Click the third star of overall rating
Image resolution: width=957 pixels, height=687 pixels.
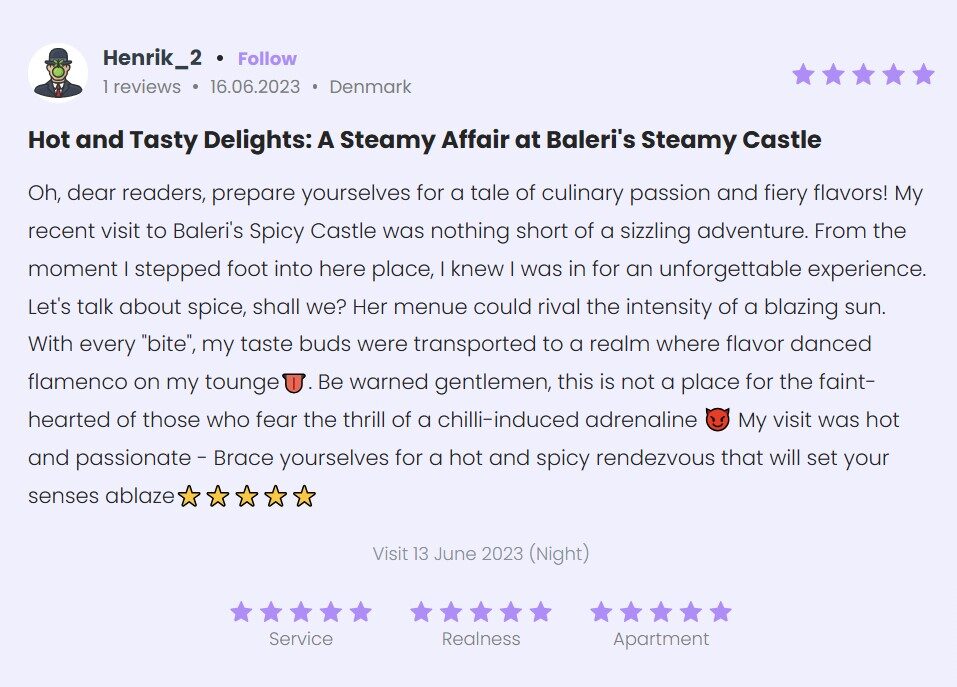tap(863, 74)
